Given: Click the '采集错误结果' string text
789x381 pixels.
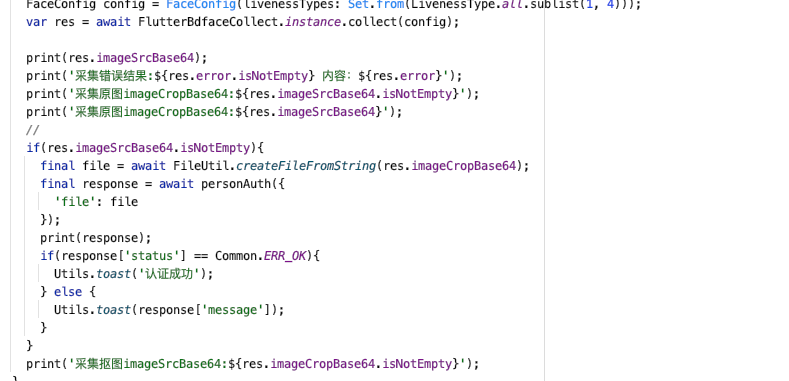Looking at the screenshot, I should pyautogui.click(x=112, y=76).
